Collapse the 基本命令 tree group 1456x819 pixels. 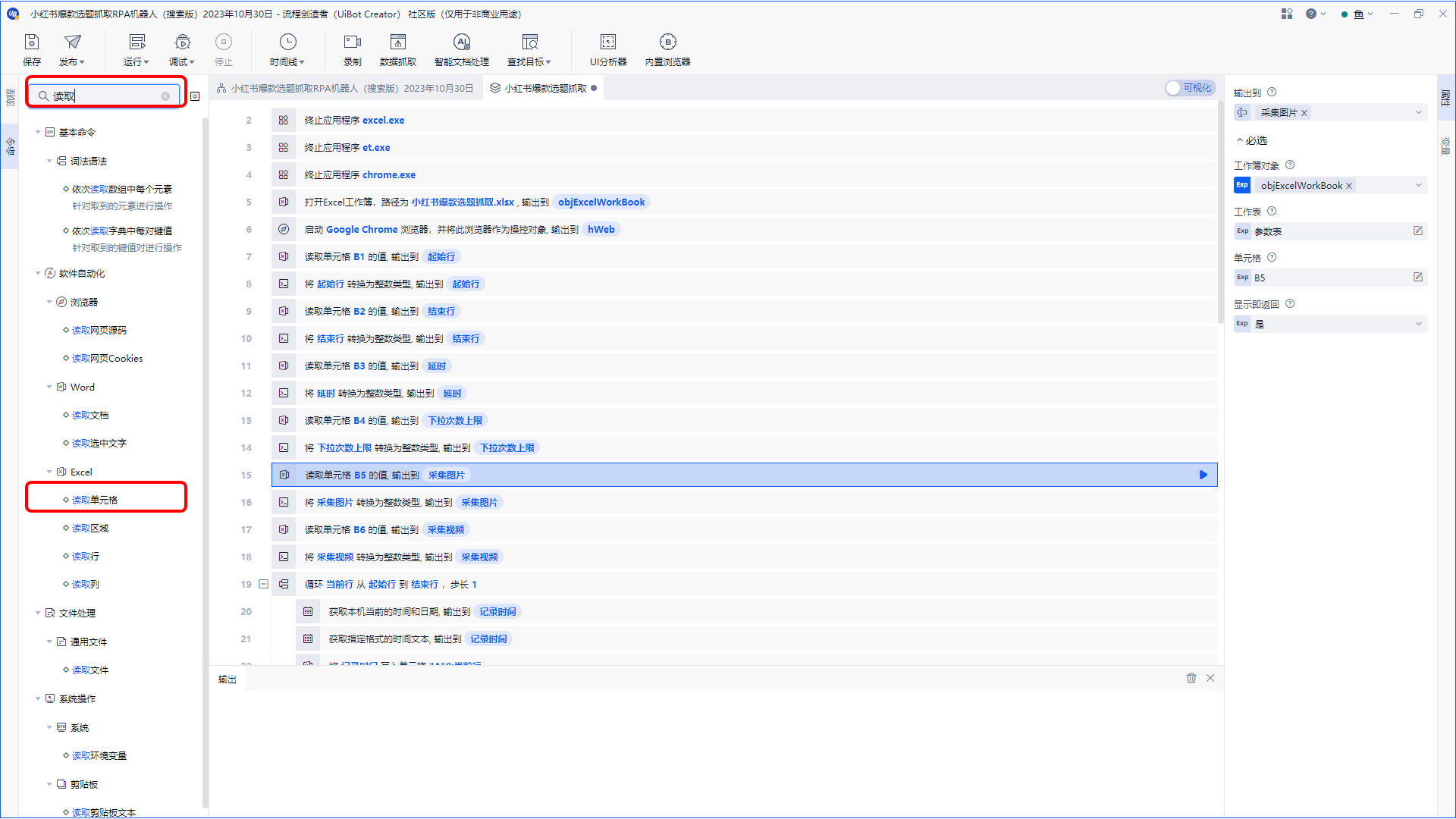click(x=38, y=132)
